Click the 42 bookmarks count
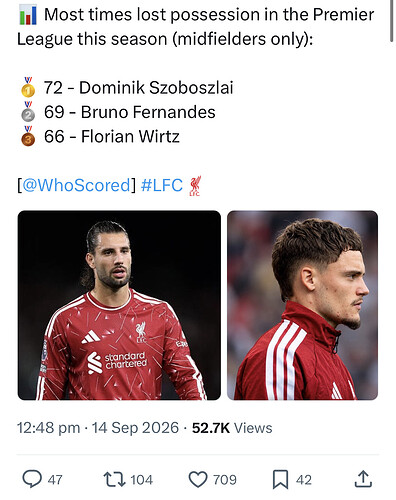The image size is (396, 500). [304, 480]
